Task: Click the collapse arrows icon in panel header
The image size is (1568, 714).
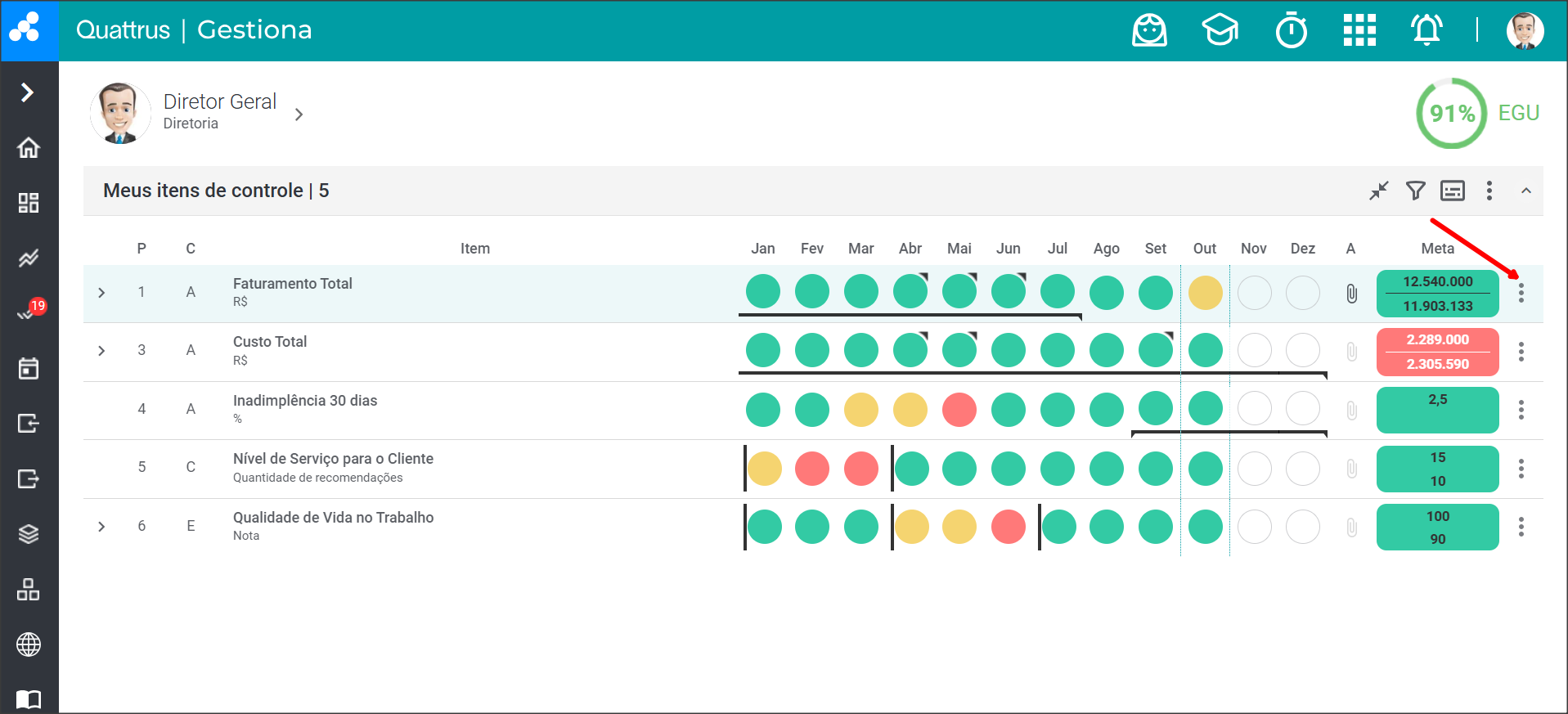Action: coord(1379,191)
